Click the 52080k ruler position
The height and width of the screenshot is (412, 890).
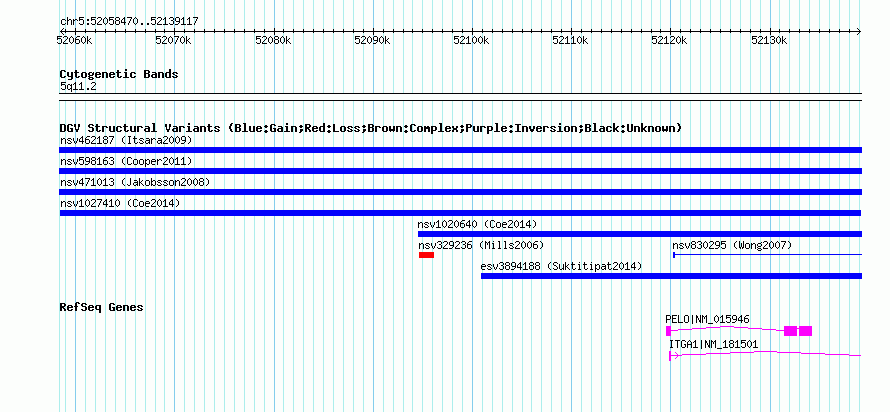(274, 41)
